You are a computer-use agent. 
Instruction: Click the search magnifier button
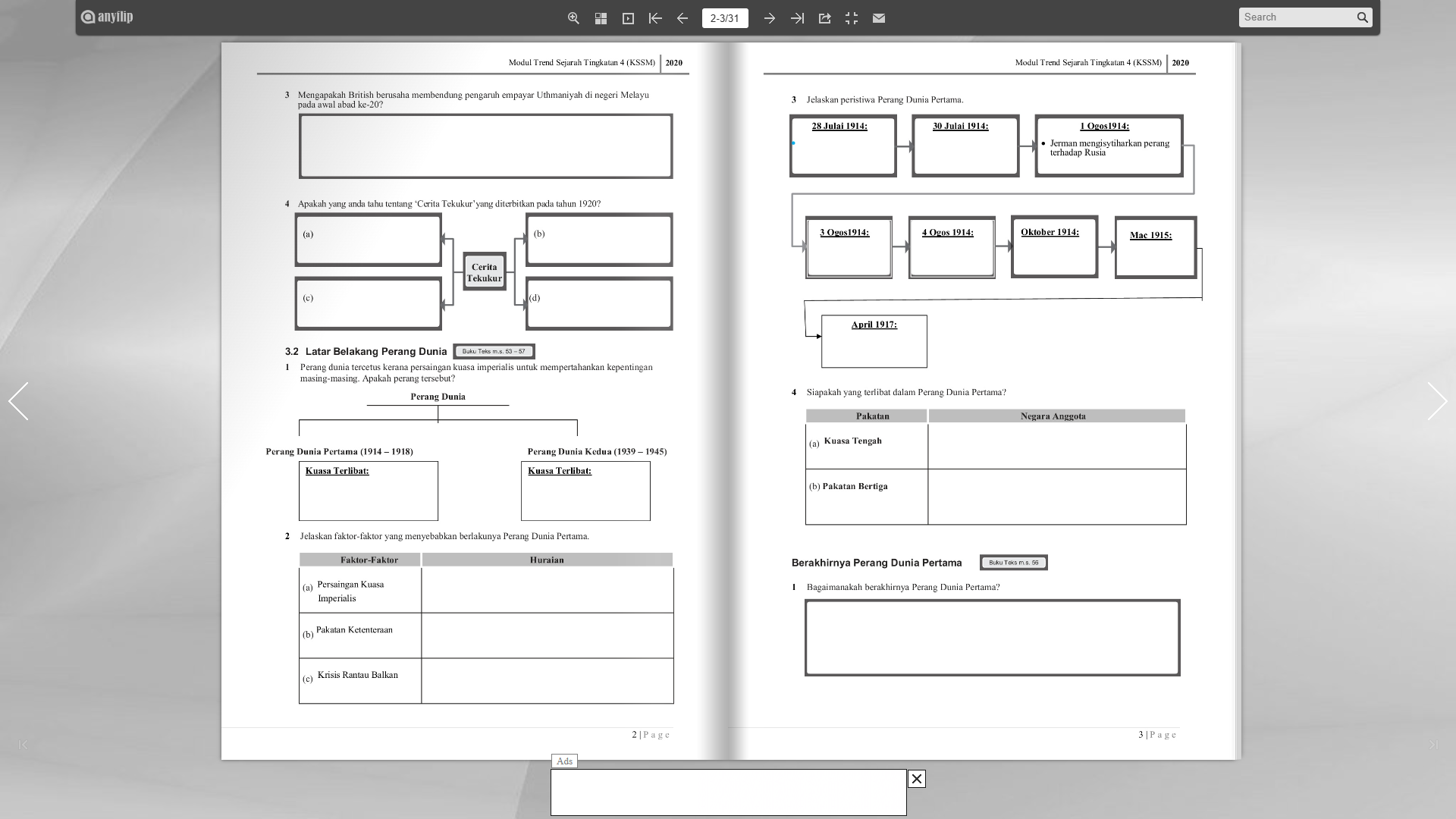pyautogui.click(x=1363, y=17)
